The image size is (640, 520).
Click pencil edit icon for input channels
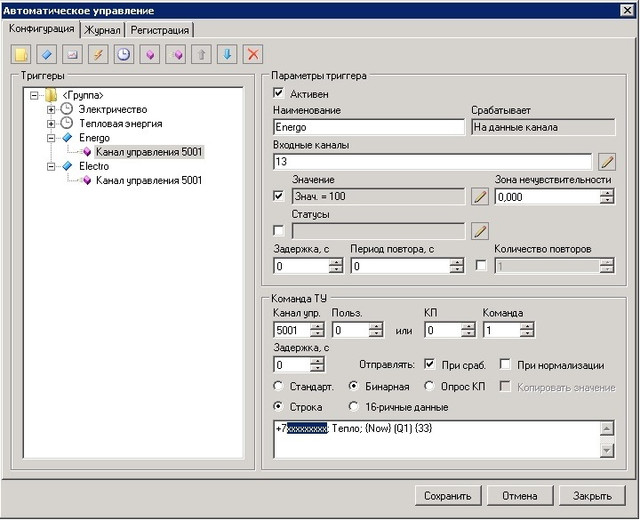pyautogui.click(x=607, y=162)
